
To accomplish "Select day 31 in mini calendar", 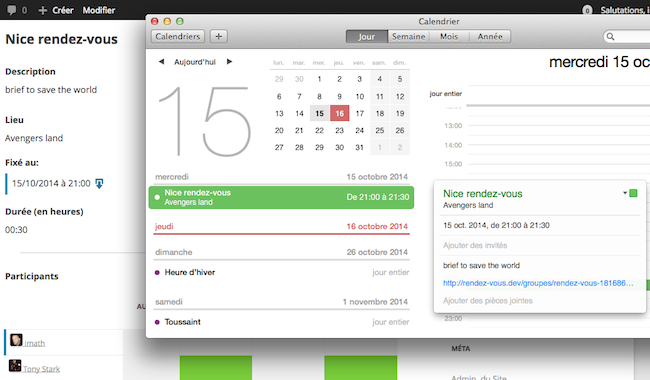I will coord(359,148).
